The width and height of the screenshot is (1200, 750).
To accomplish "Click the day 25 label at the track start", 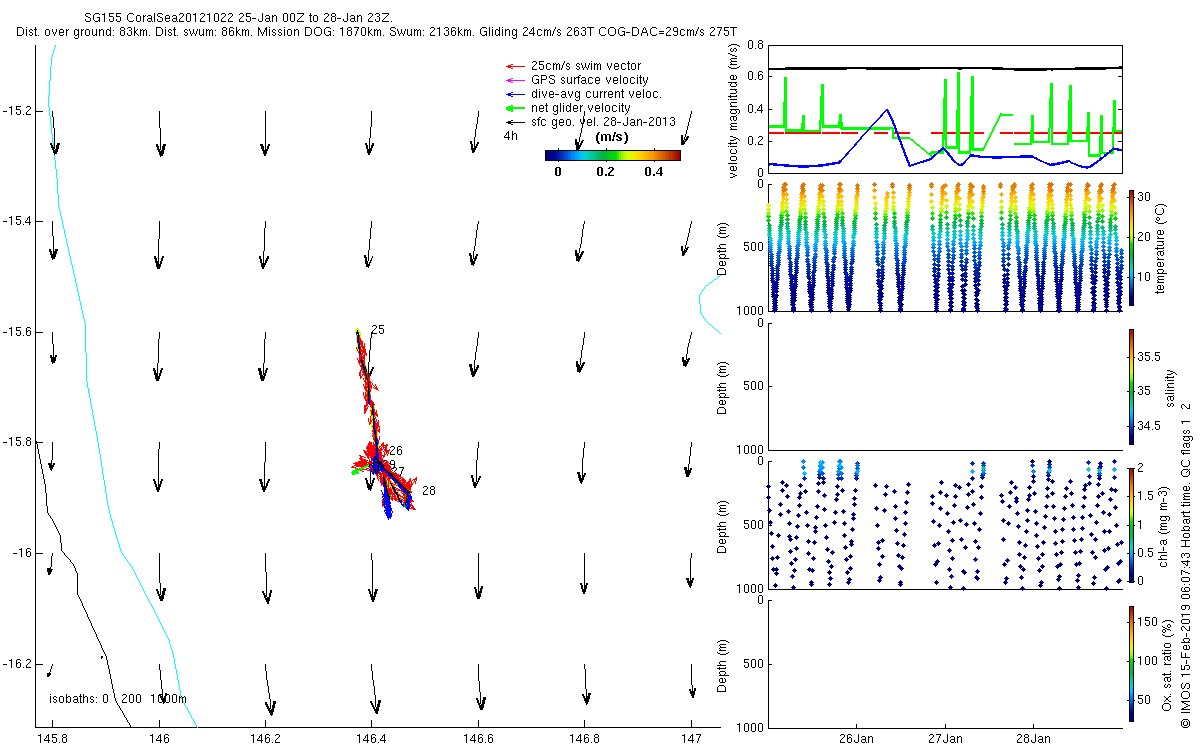I will (x=378, y=330).
